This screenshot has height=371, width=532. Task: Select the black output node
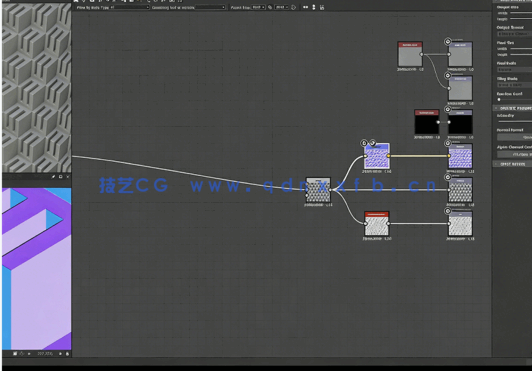(460, 122)
